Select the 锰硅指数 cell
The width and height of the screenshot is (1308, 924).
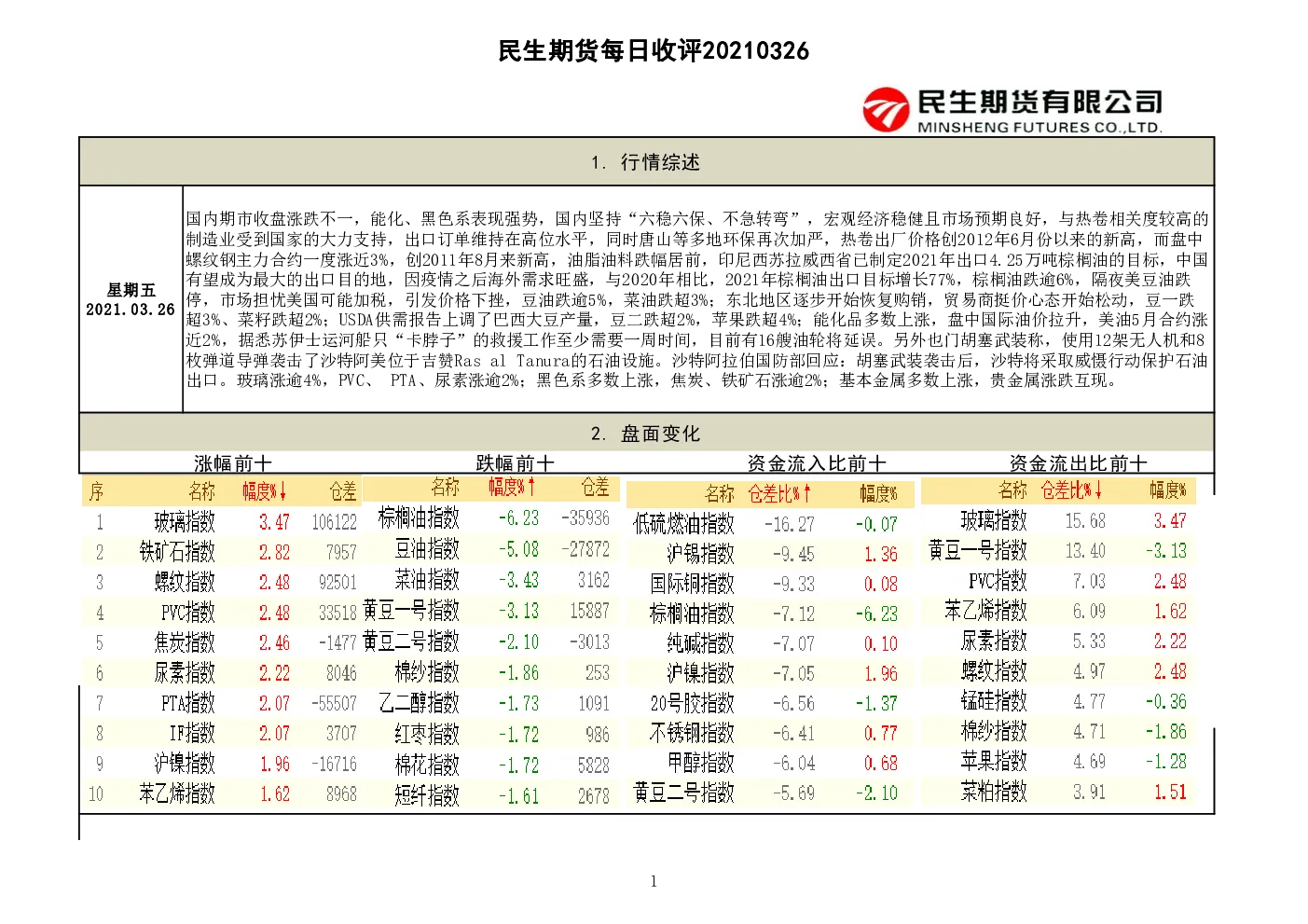(x=994, y=701)
